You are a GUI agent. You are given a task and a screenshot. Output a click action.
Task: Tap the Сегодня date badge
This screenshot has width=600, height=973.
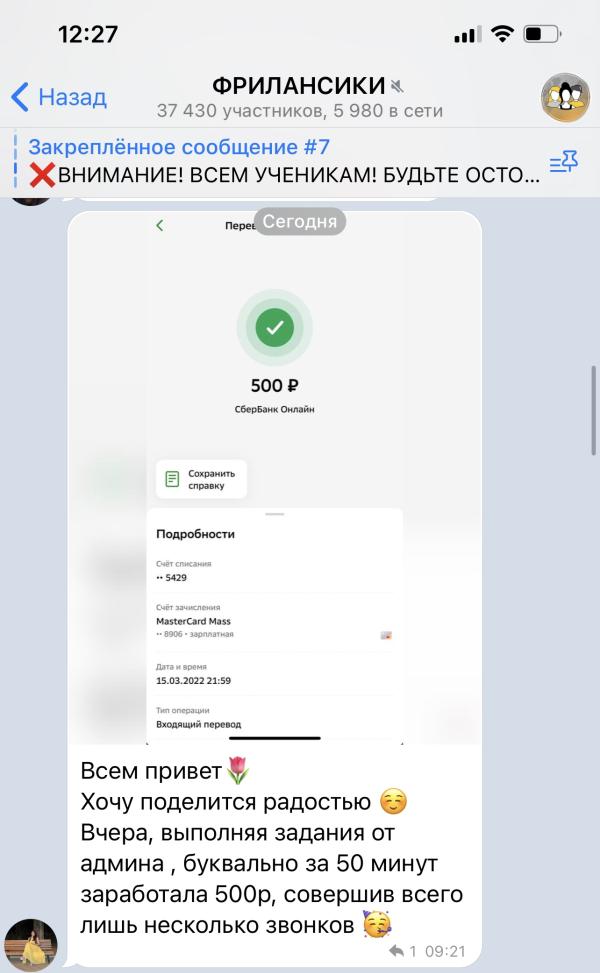pos(300,222)
